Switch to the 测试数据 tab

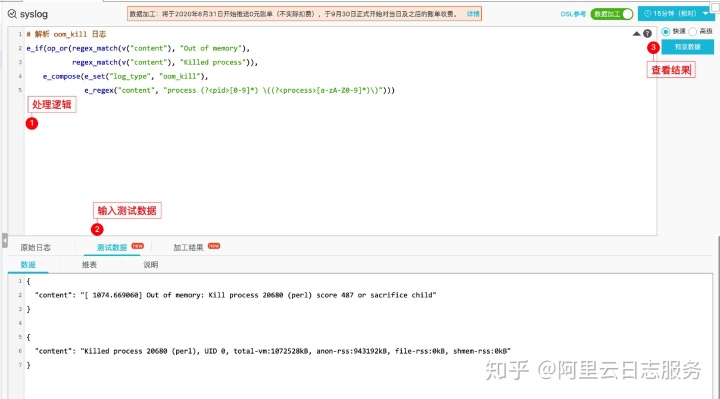(112, 247)
